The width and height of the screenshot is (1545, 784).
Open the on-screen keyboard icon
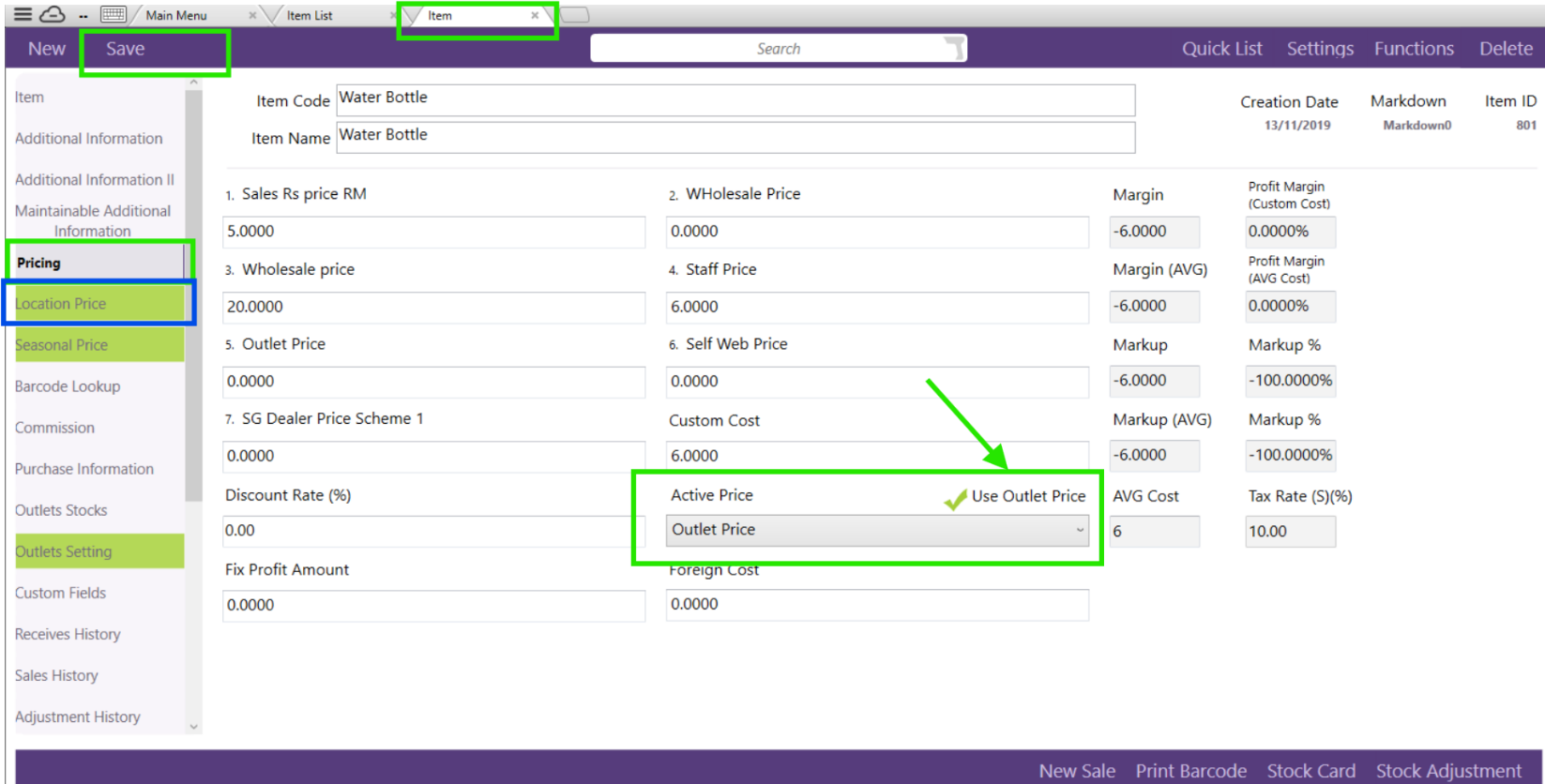[x=113, y=14]
